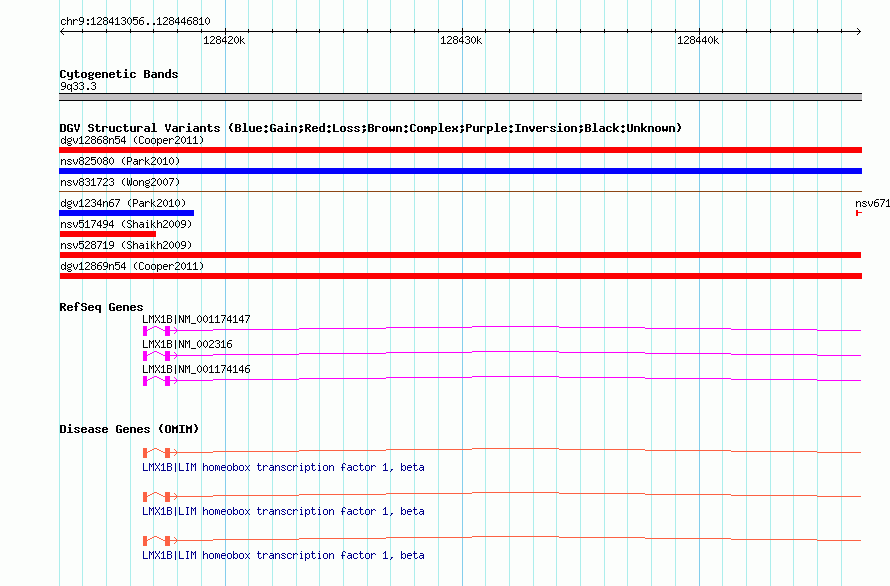Open the nsv831723 (Wong2007) variant label
This screenshot has height=586, width=890.
(120, 182)
